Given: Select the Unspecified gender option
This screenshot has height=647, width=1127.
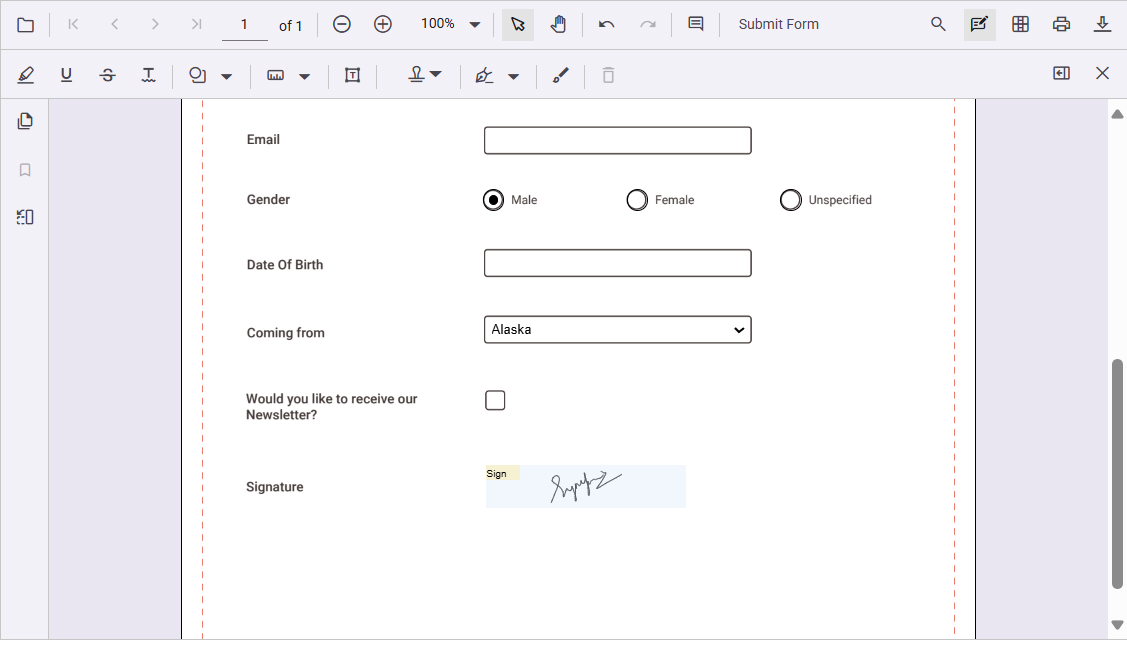Looking at the screenshot, I should tap(790, 199).
